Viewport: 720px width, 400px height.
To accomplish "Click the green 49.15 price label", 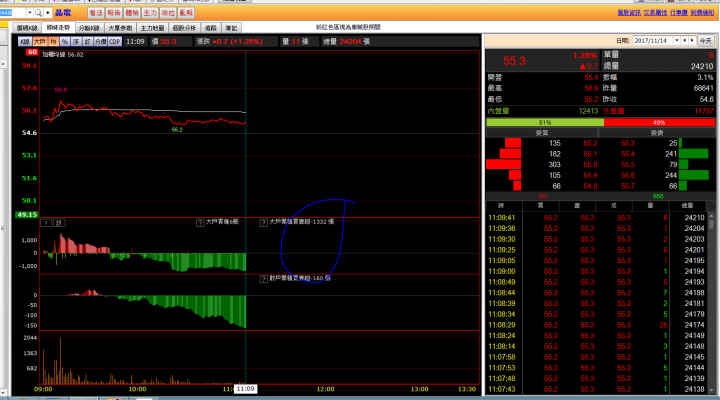I will click(26, 214).
